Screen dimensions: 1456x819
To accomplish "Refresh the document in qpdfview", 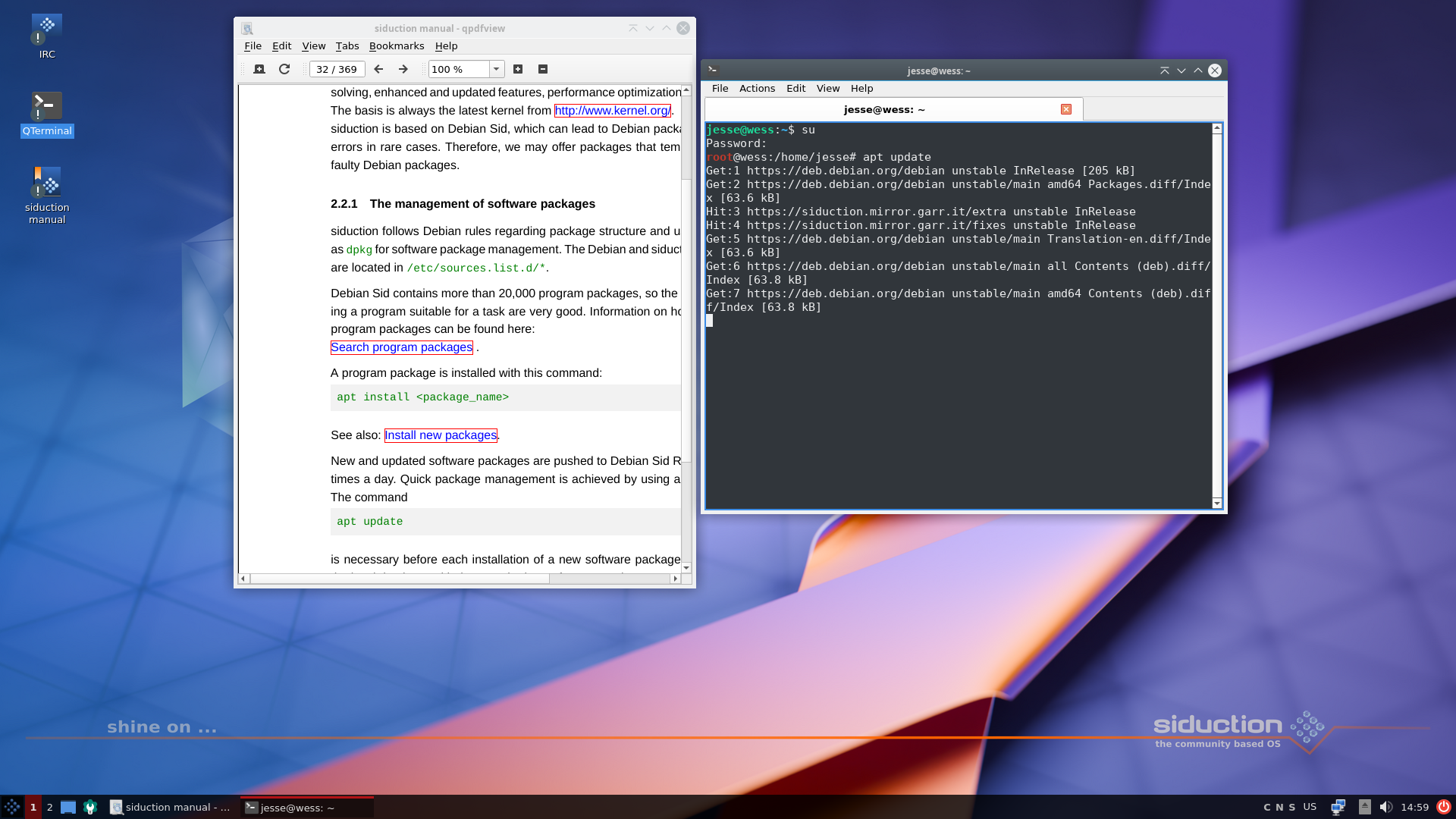I will [284, 69].
